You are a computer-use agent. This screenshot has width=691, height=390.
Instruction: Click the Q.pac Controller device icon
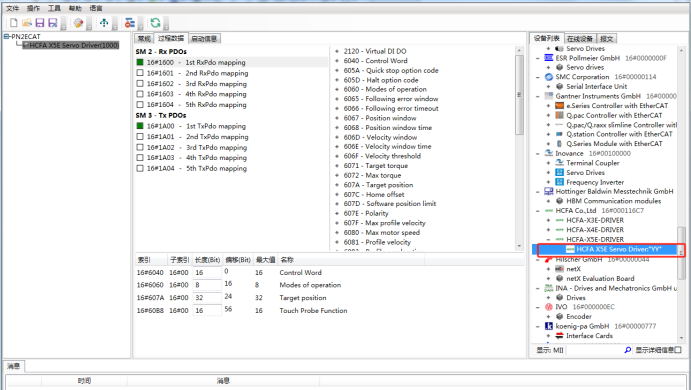[559, 115]
